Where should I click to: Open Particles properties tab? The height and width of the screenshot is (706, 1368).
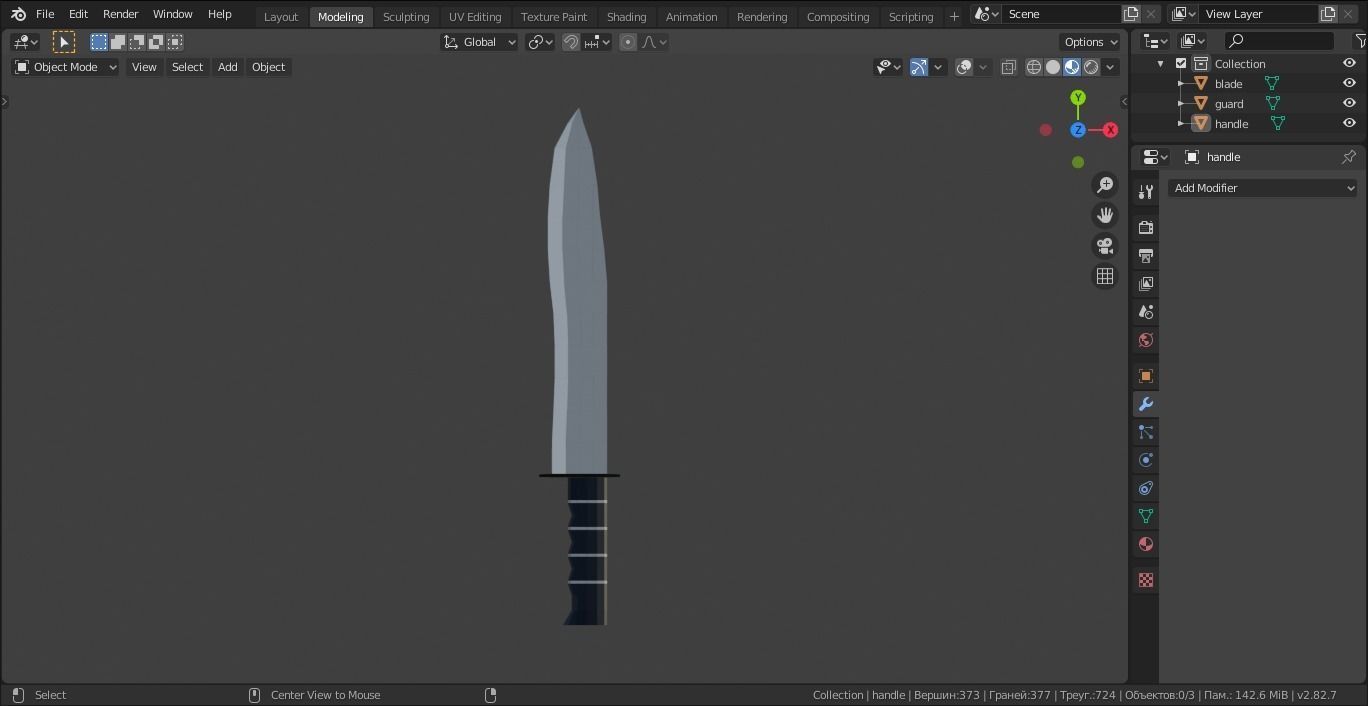pyautogui.click(x=1146, y=432)
